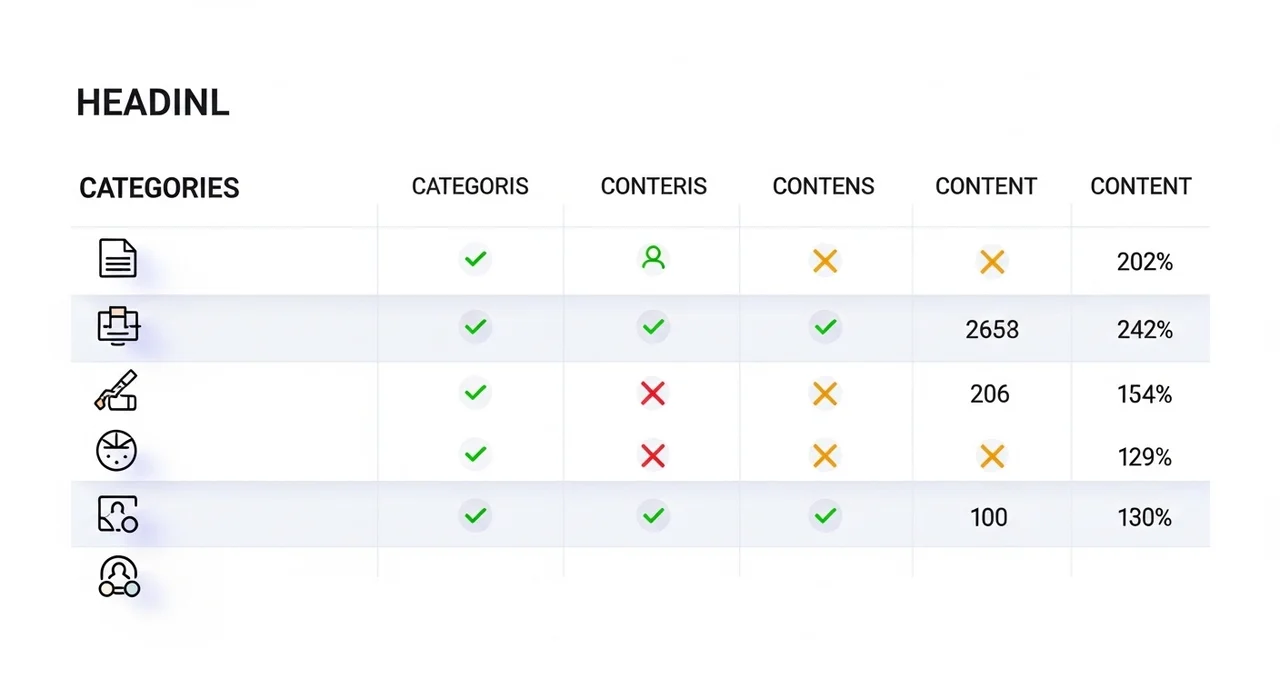Click the red X in the paintbrush row
Screen dimensions: 1280x698
point(653,393)
